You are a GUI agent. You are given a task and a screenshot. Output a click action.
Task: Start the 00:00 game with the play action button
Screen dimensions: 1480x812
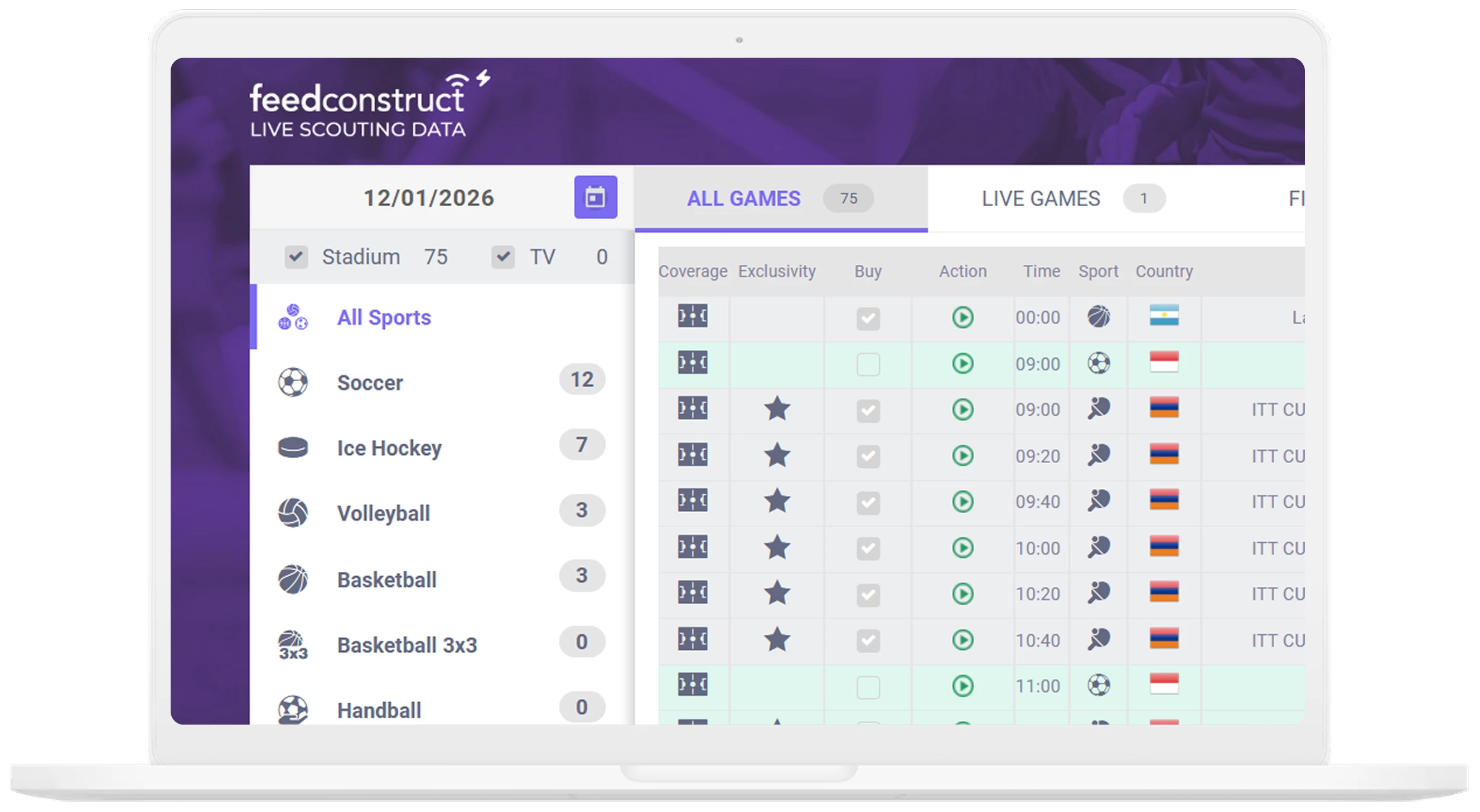click(963, 317)
